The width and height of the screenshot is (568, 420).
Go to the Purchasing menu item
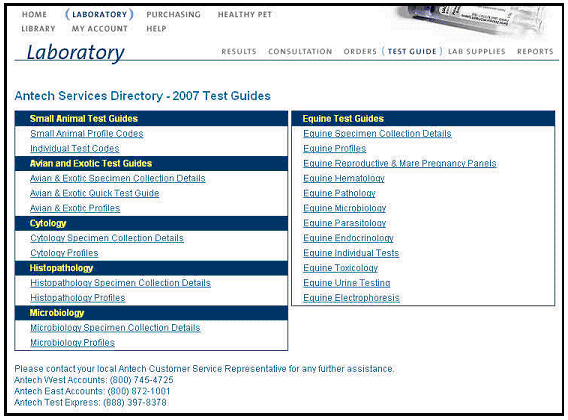tap(174, 14)
